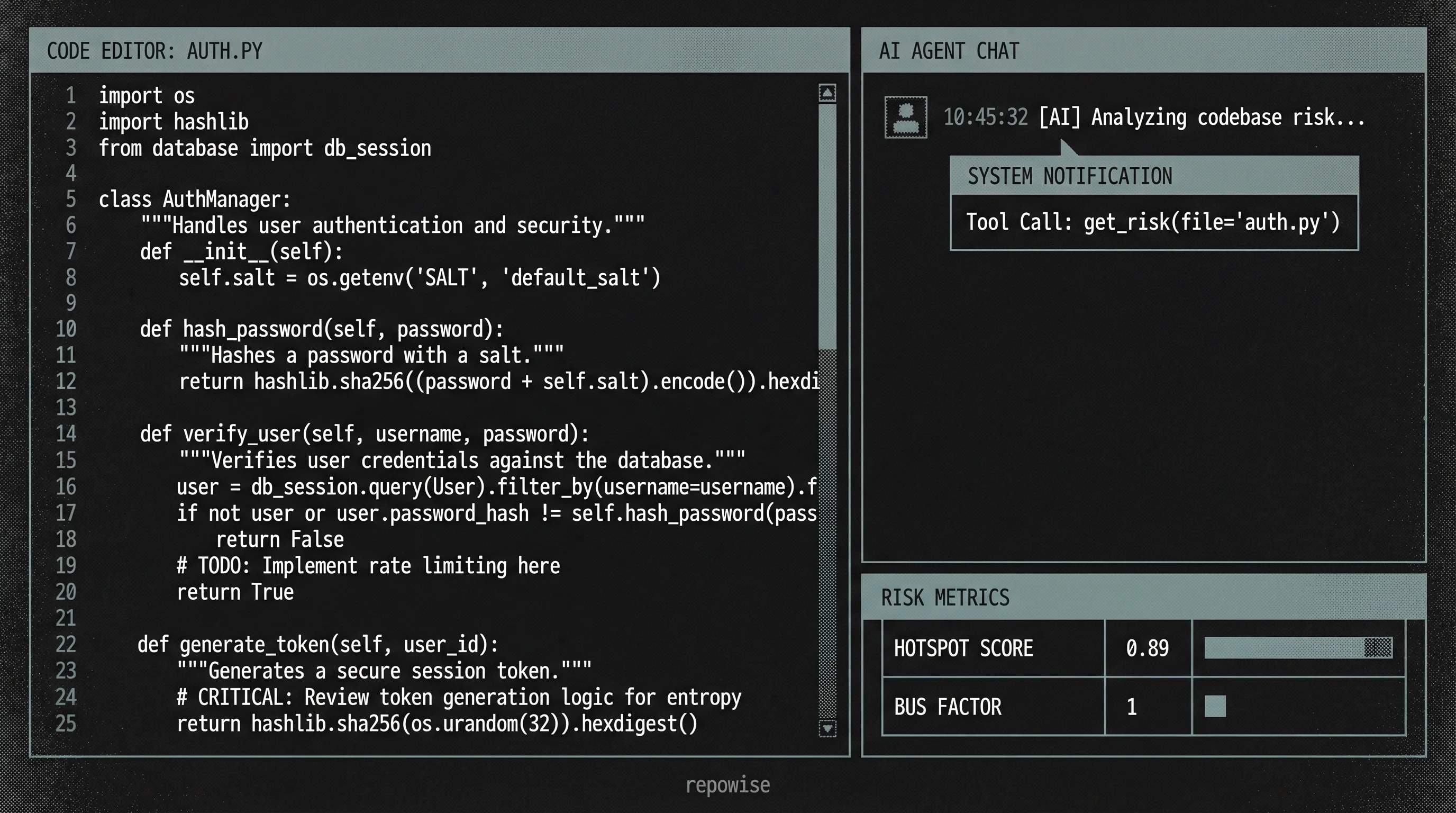Switch to the AI AGENT CHAT panel

pos(949,51)
